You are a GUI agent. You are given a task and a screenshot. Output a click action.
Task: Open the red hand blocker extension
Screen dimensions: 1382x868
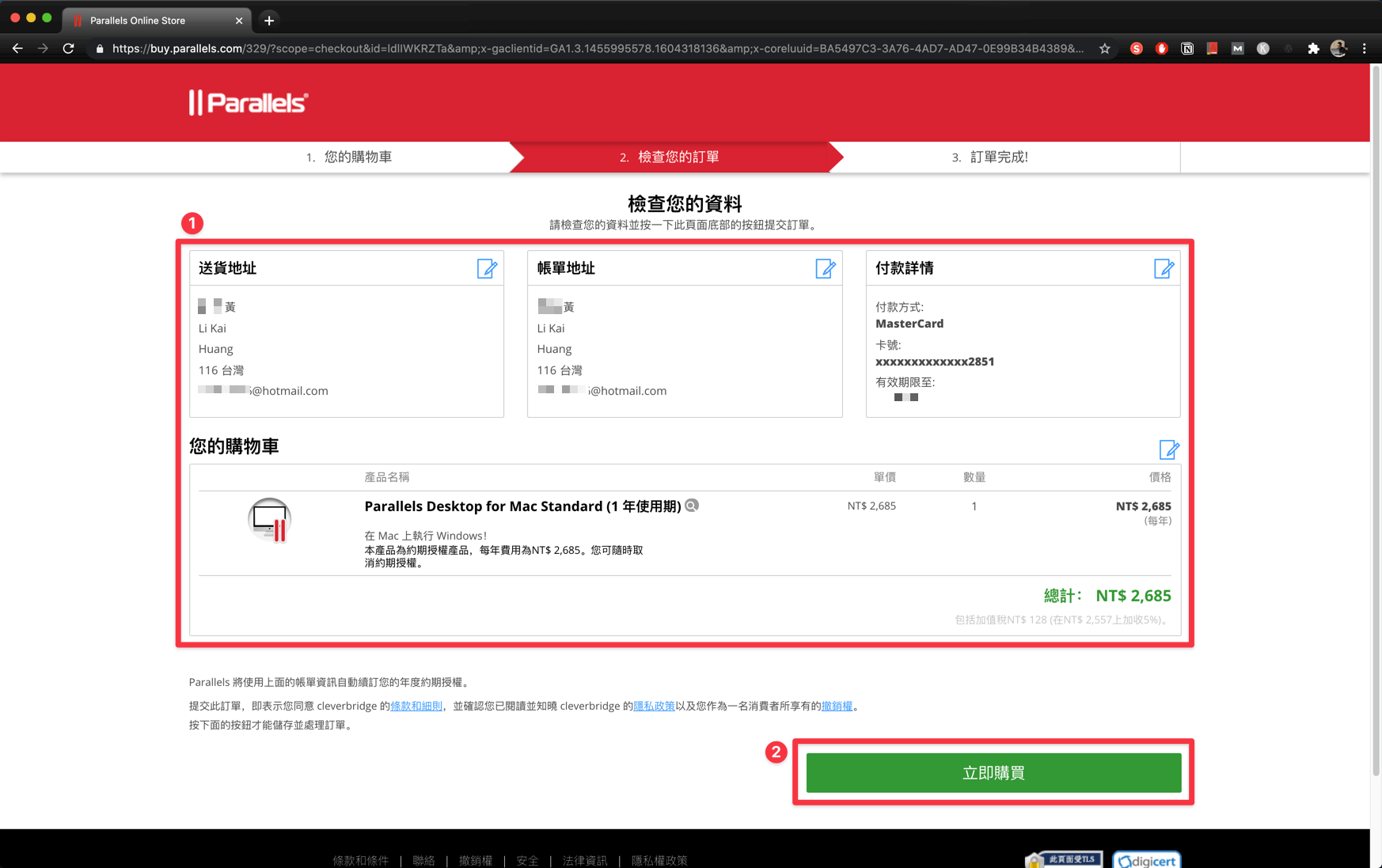[1162, 49]
